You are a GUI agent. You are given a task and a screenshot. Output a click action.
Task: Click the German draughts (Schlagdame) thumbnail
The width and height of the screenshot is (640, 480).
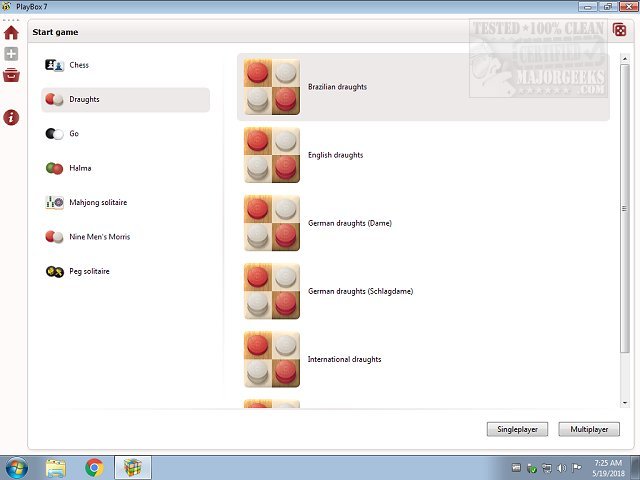click(272, 291)
